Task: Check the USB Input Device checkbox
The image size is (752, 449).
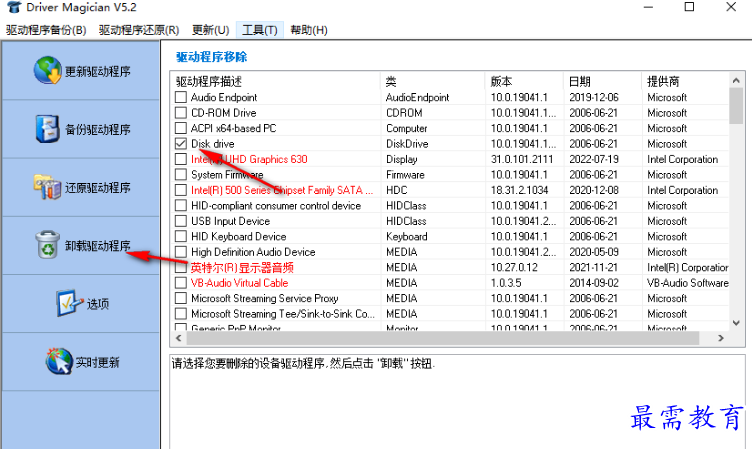Action: pos(181,221)
